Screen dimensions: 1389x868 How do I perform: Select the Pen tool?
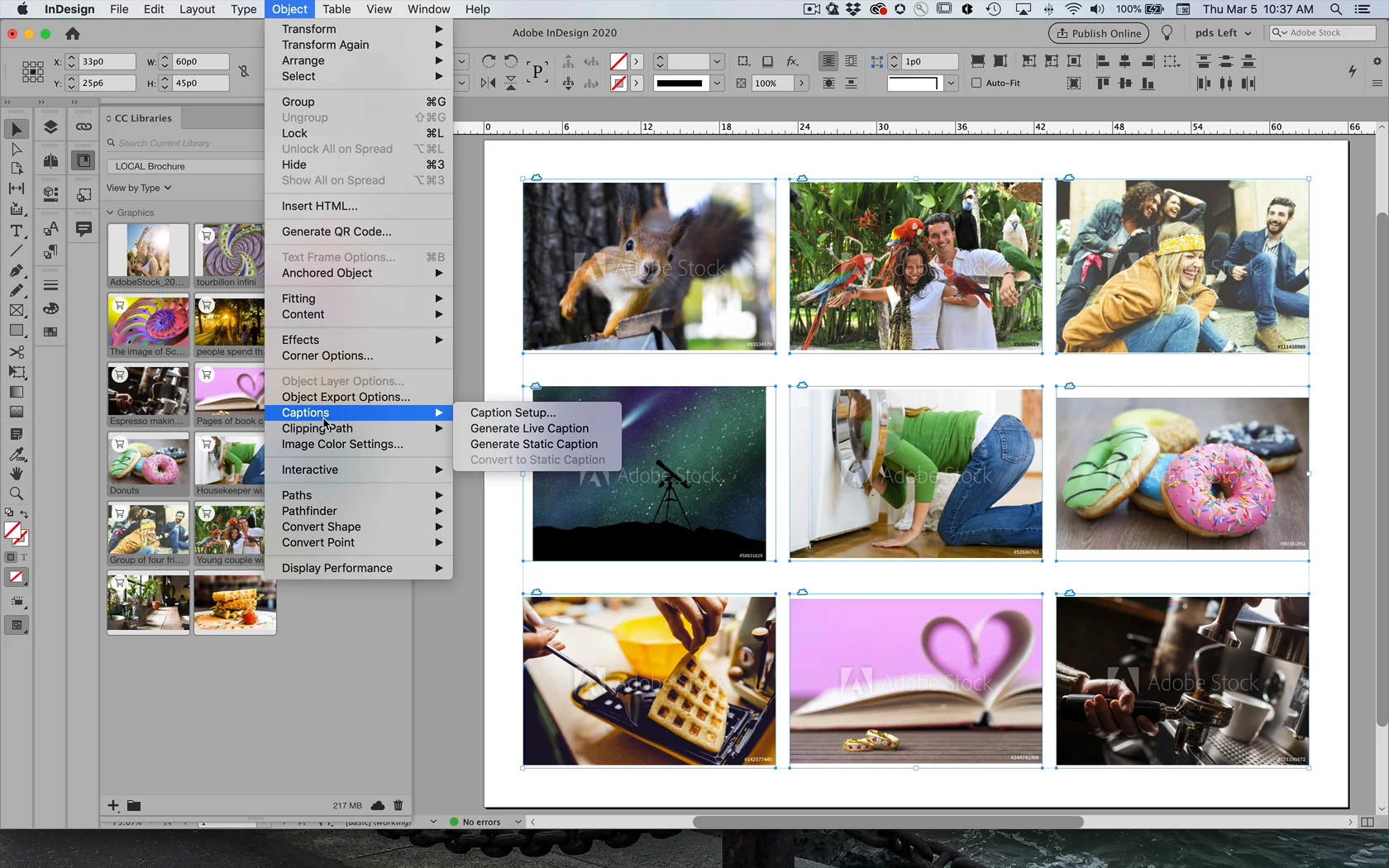(17, 270)
